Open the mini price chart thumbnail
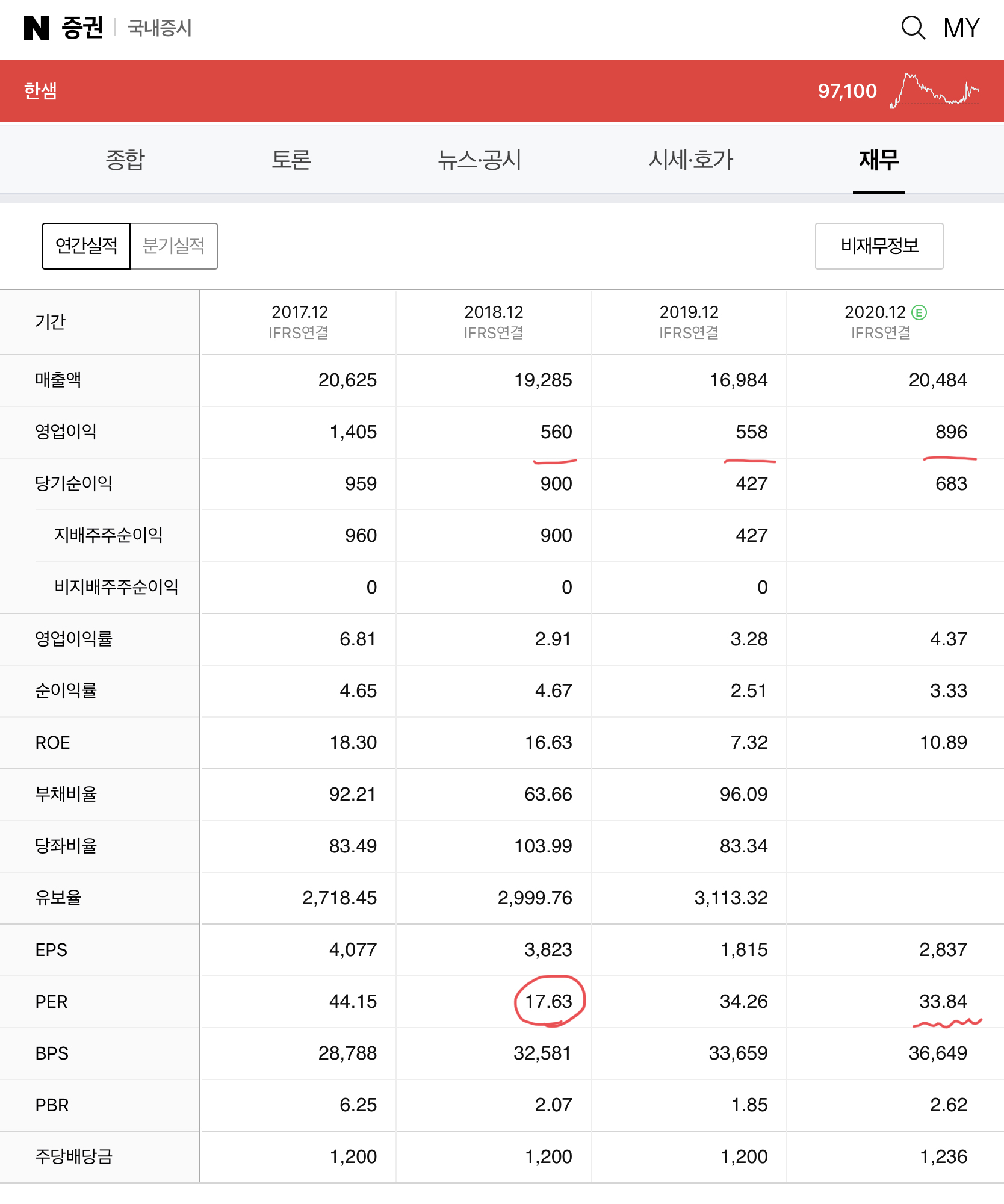Image resolution: width=1004 pixels, height=1204 pixels. click(x=935, y=90)
